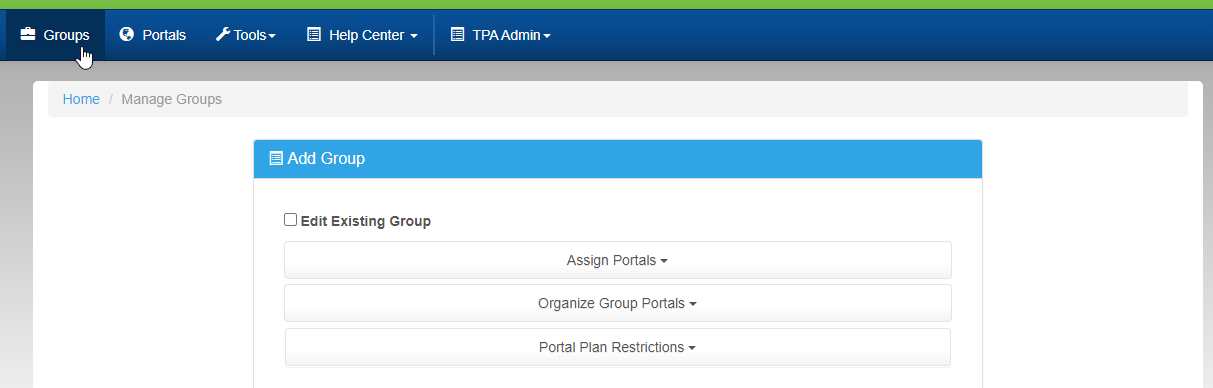Screen dimensions: 1213x388
Task: Click the globe icon beside Portals
Action: pos(127,34)
